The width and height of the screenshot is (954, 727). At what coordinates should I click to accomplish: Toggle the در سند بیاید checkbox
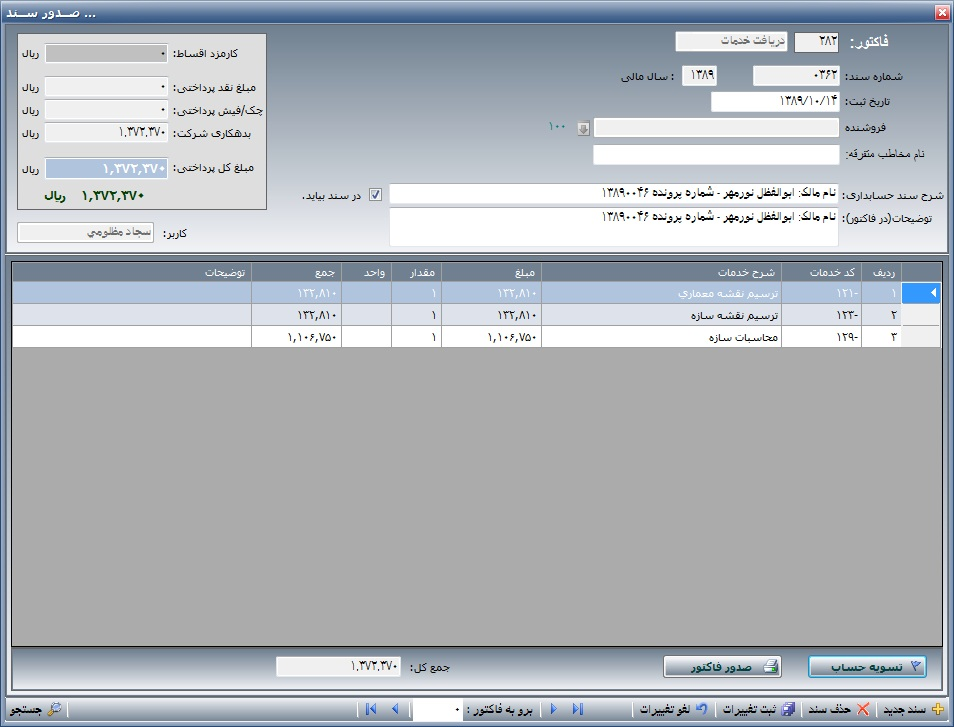(376, 195)
